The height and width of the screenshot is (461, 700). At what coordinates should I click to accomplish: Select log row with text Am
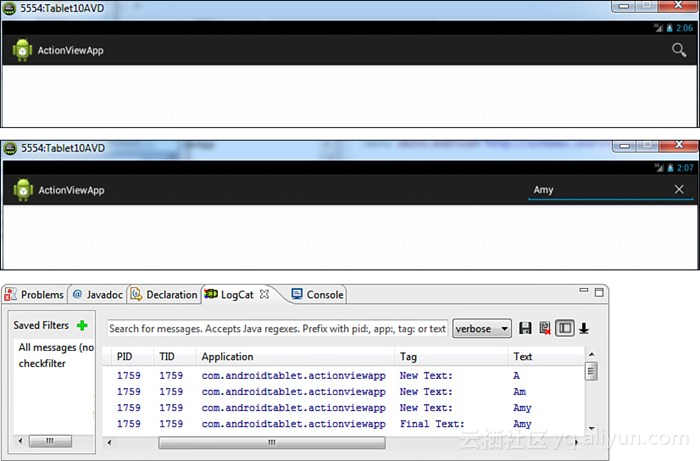click(344, 391)
